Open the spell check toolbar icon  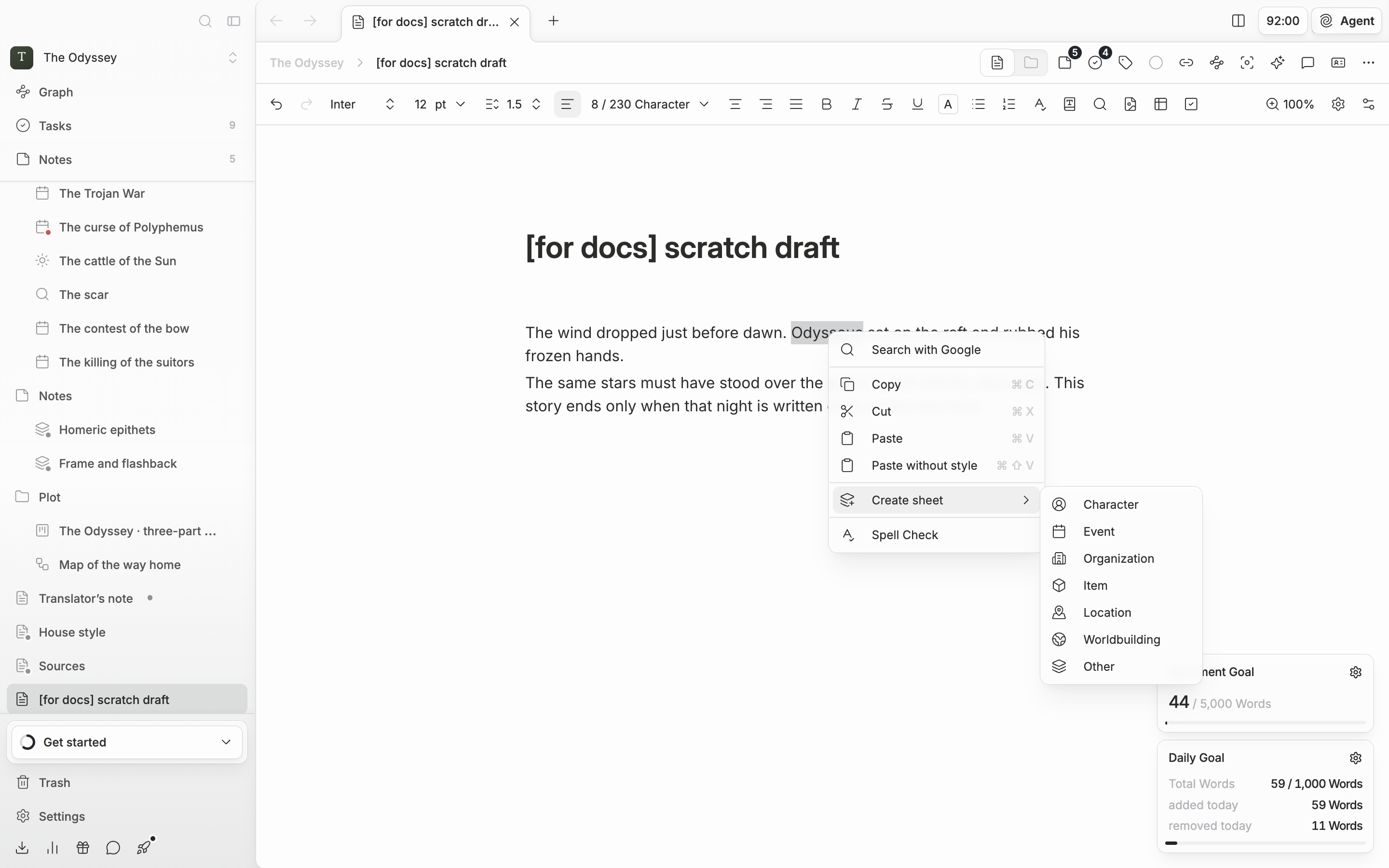(1039, 104)
